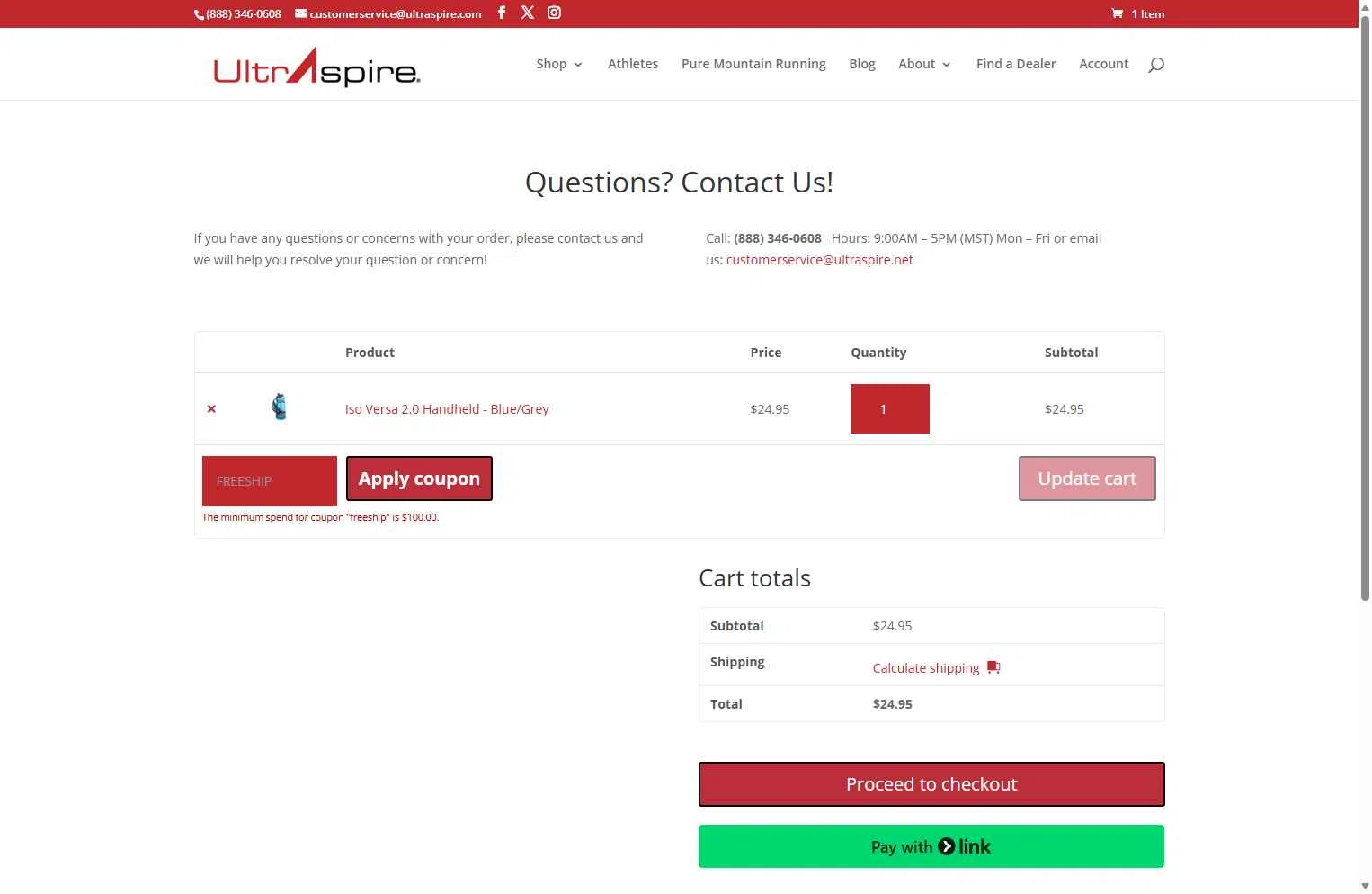Click customerservice@ultraspire.net email link

tap(820, 260)
